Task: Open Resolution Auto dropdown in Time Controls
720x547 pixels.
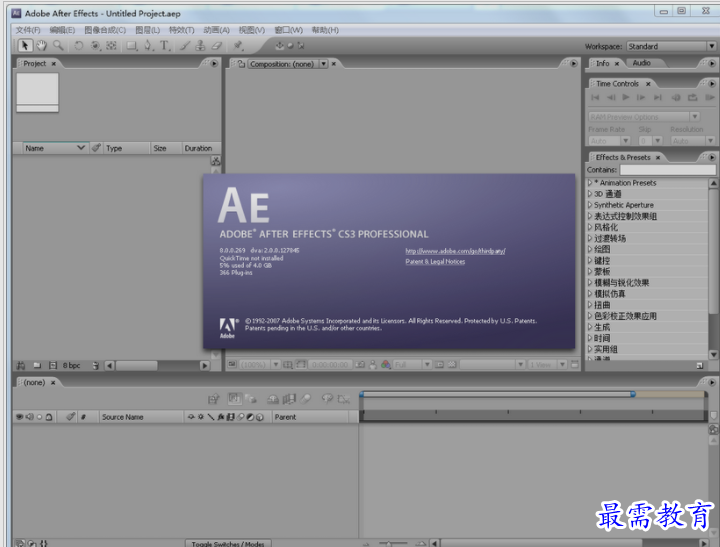Action: point(692,141)
